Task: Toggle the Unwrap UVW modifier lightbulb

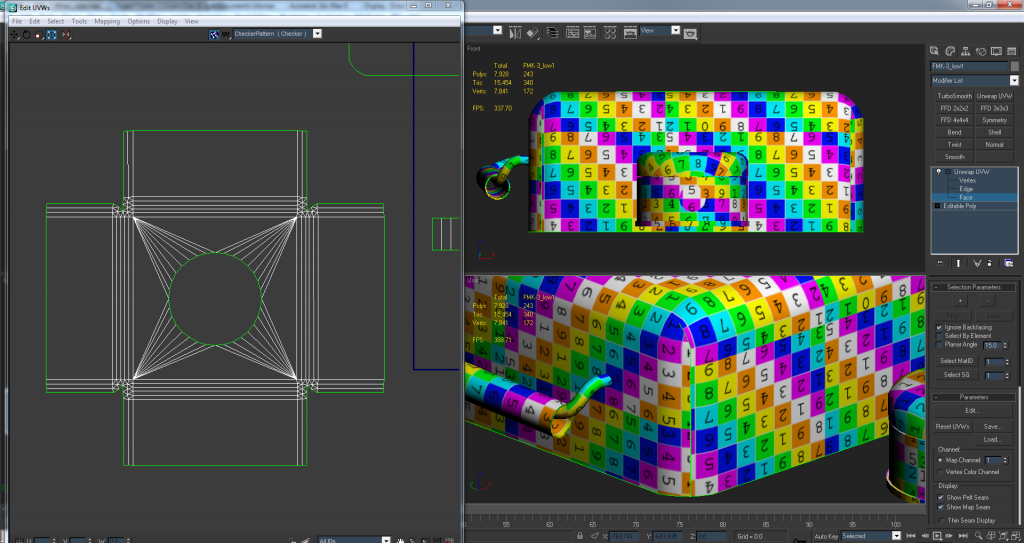Action: 938,172
